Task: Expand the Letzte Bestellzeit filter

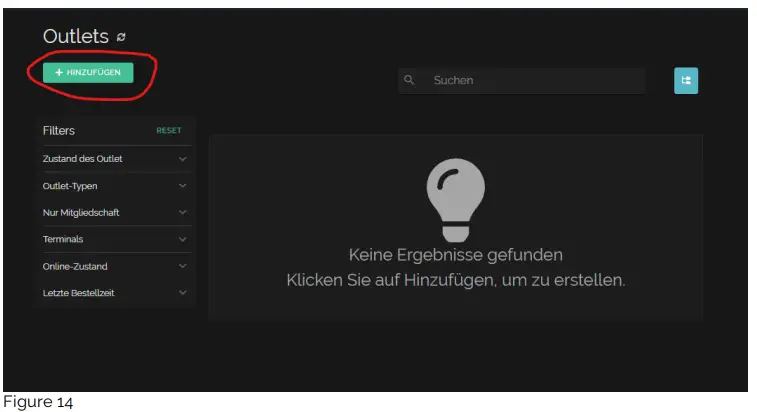Action: pos(115,293)
